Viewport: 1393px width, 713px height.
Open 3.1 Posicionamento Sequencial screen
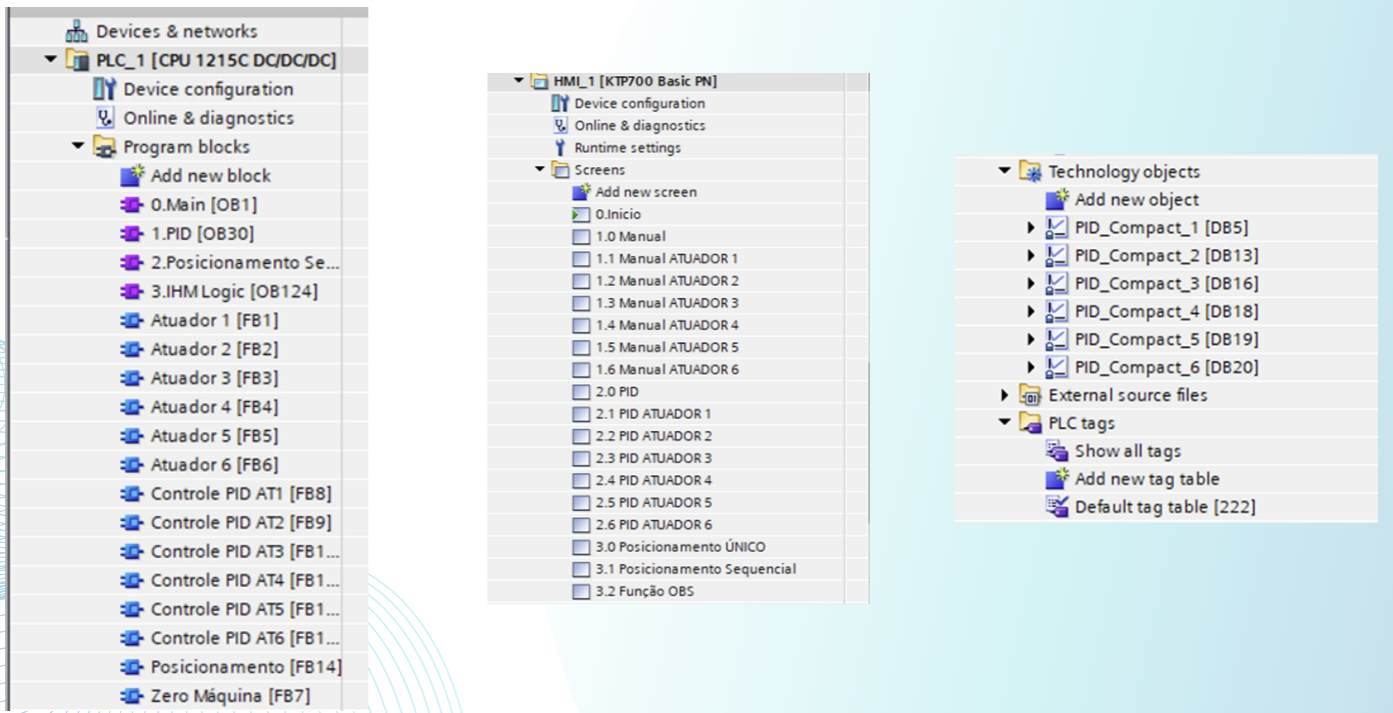(696, 569)
